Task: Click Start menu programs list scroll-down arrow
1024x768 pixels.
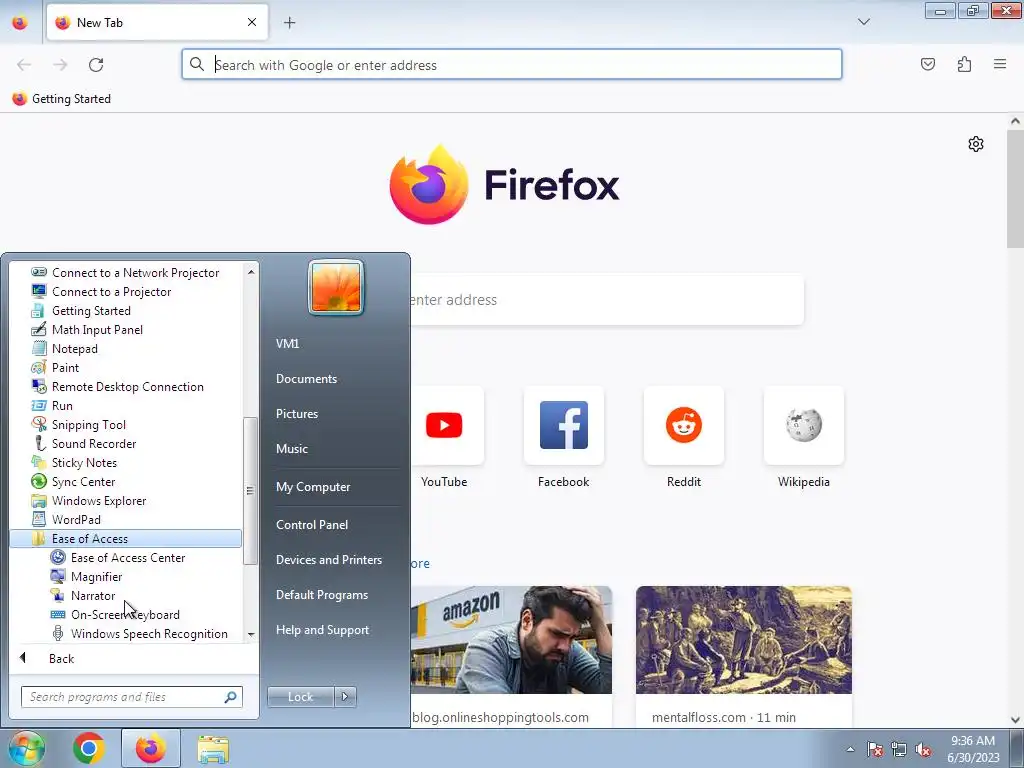Action: click(251, 635)
